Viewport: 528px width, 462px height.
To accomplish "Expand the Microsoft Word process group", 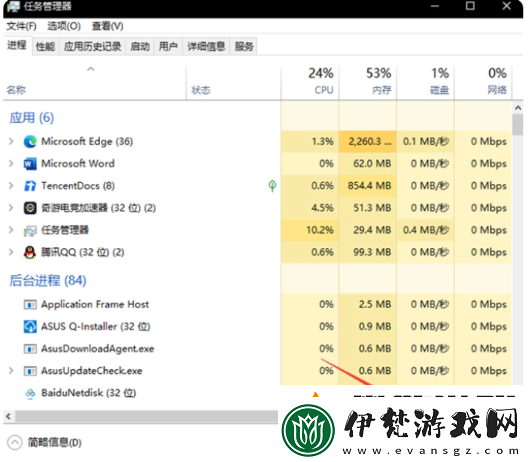I will pos(11,164).
